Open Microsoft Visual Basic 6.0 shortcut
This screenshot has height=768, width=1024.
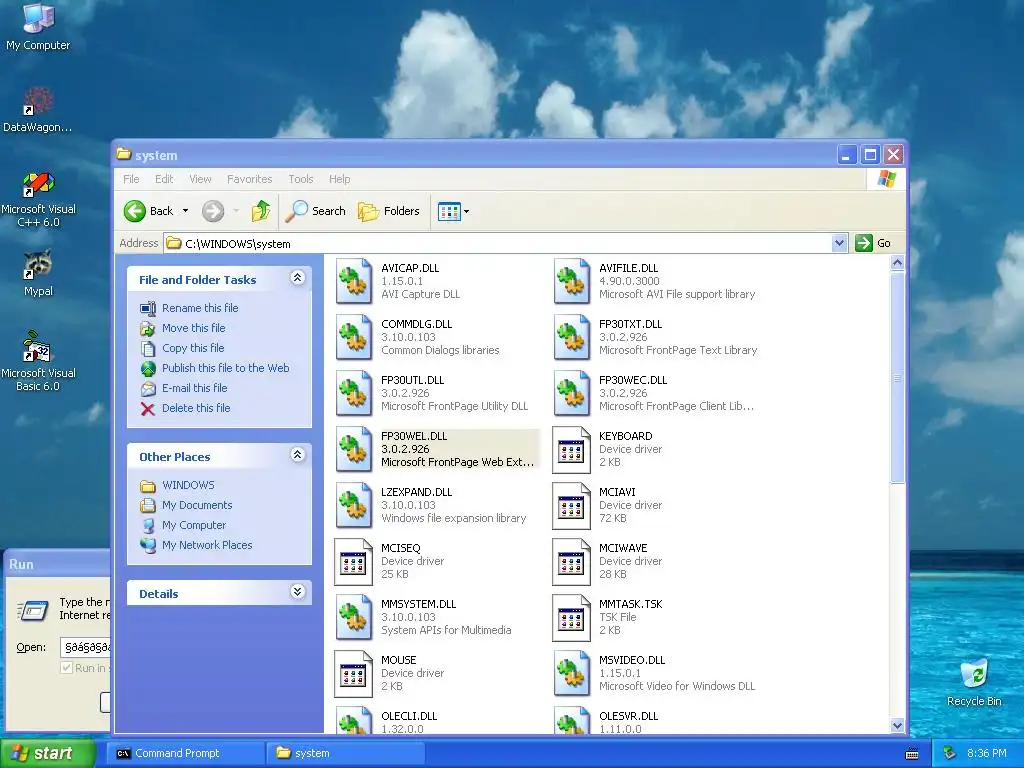pos(38,361)
